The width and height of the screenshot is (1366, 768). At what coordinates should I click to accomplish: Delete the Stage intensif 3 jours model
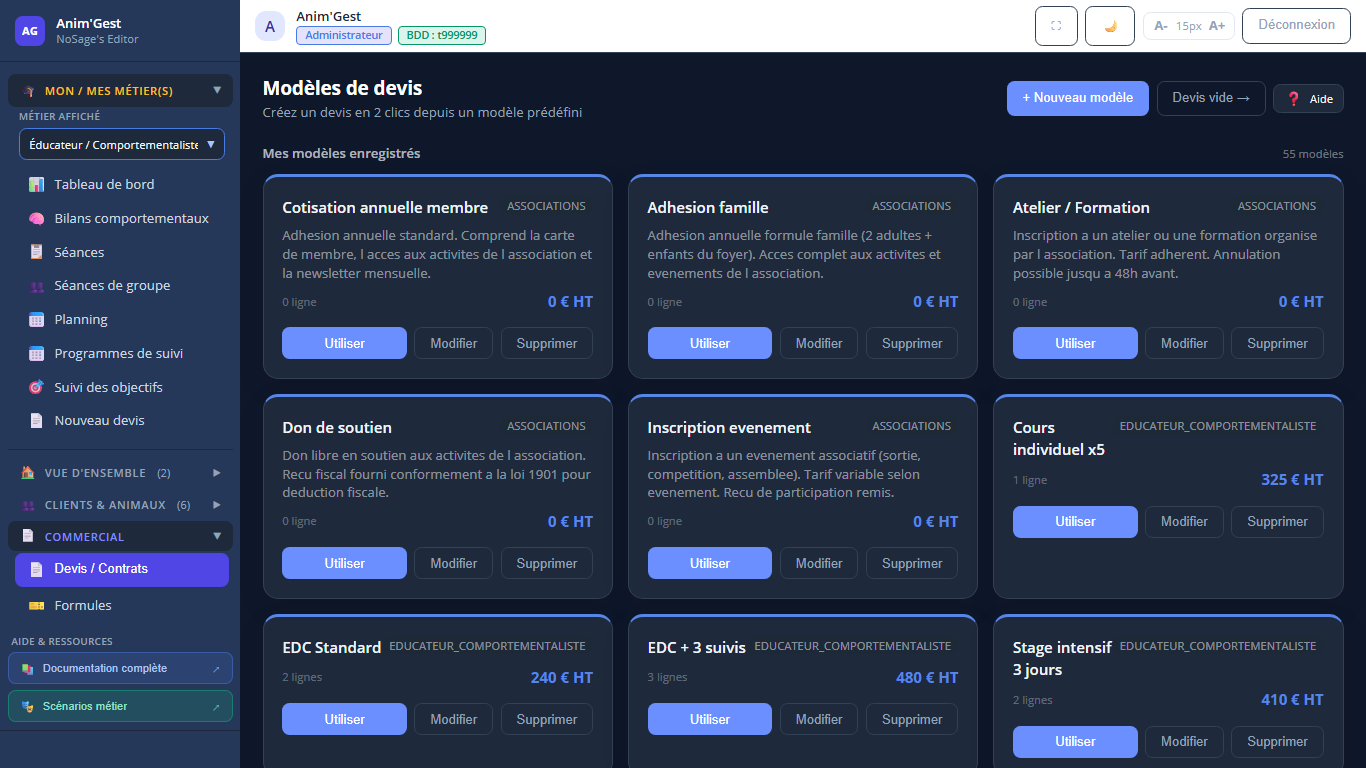coord(1277,741)
